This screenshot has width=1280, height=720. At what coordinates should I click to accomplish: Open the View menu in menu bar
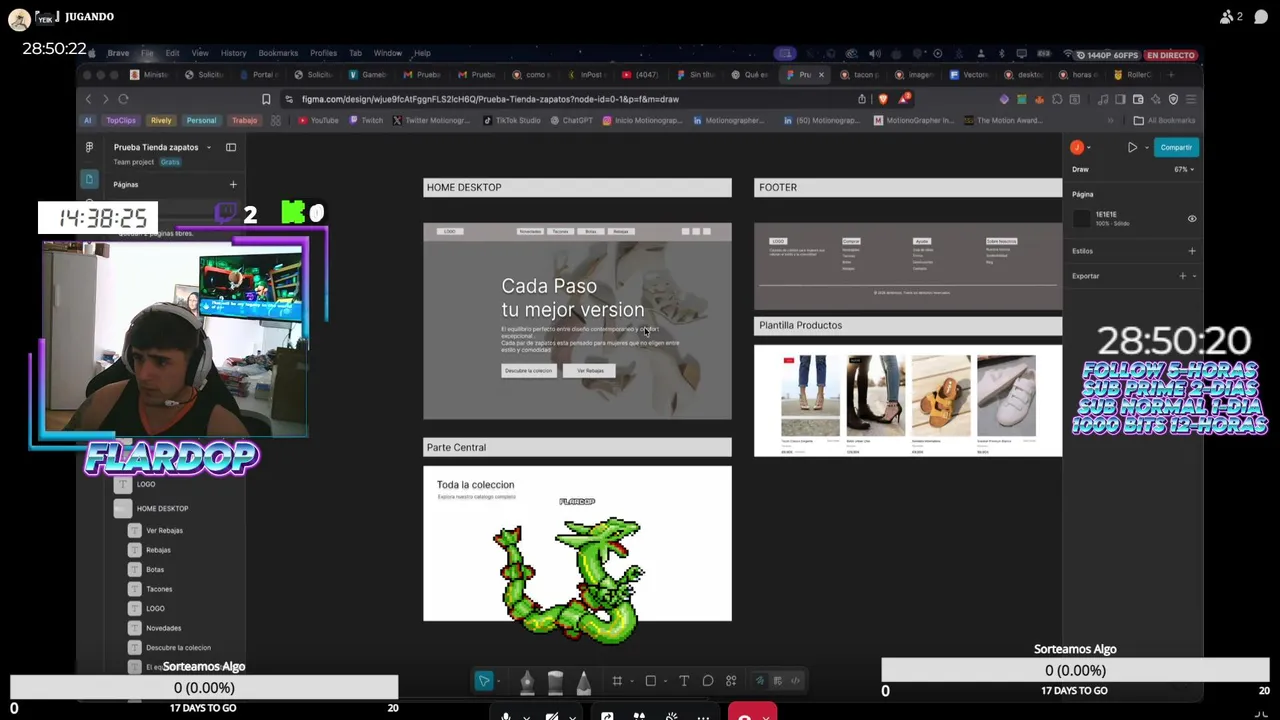click(200, 53)
